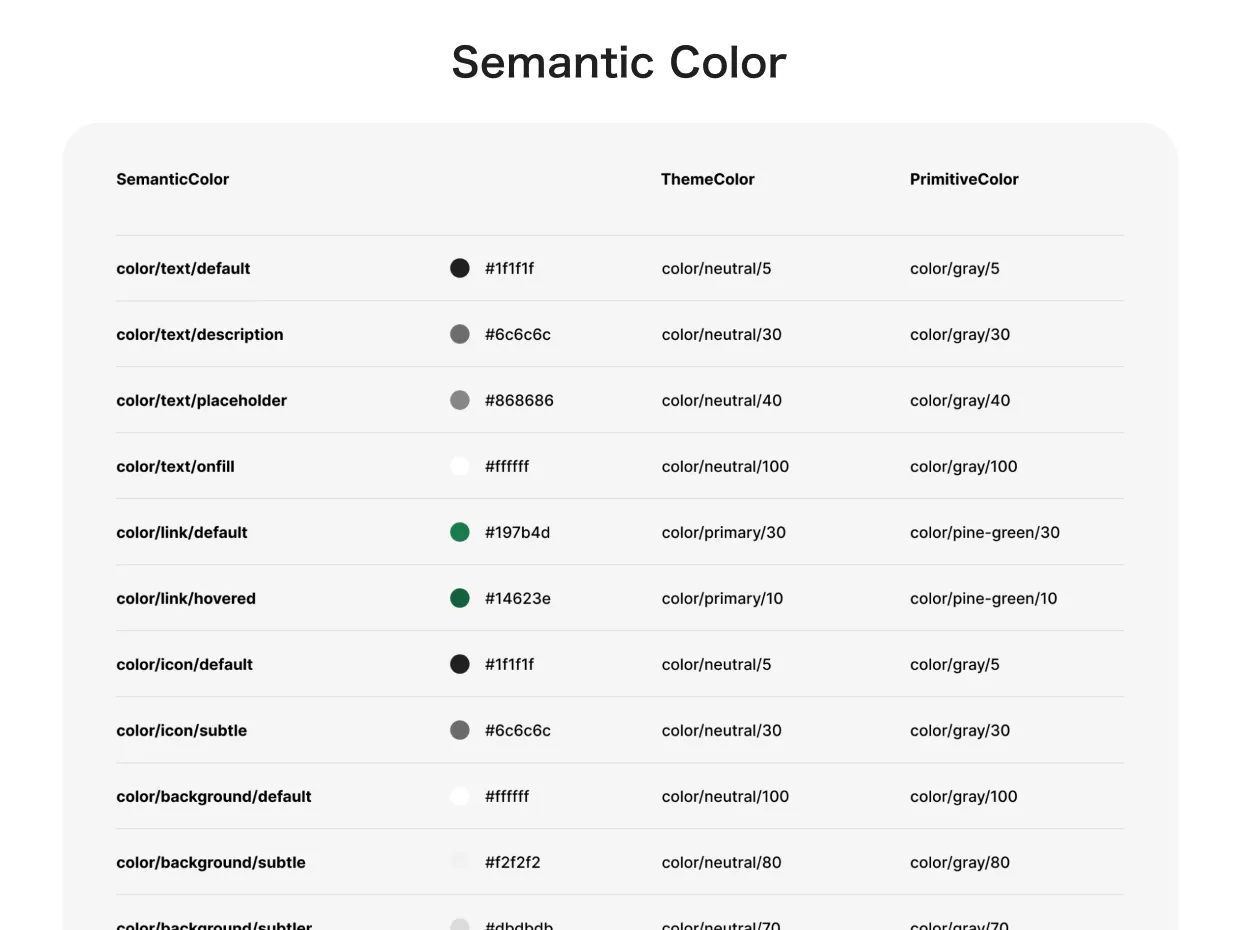Click hex value #1f1f1f in the color/icon/default row

[x=510, y=664]
